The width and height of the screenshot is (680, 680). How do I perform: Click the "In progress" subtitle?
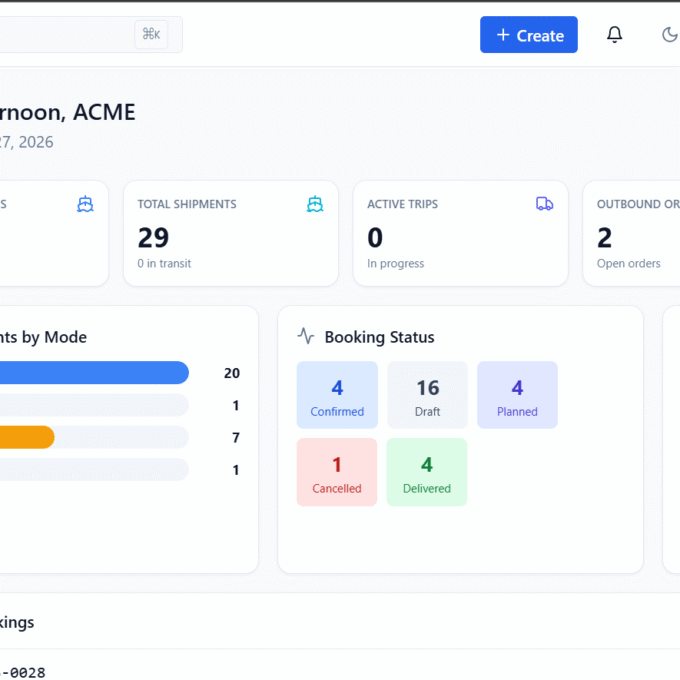click(396, 263)
